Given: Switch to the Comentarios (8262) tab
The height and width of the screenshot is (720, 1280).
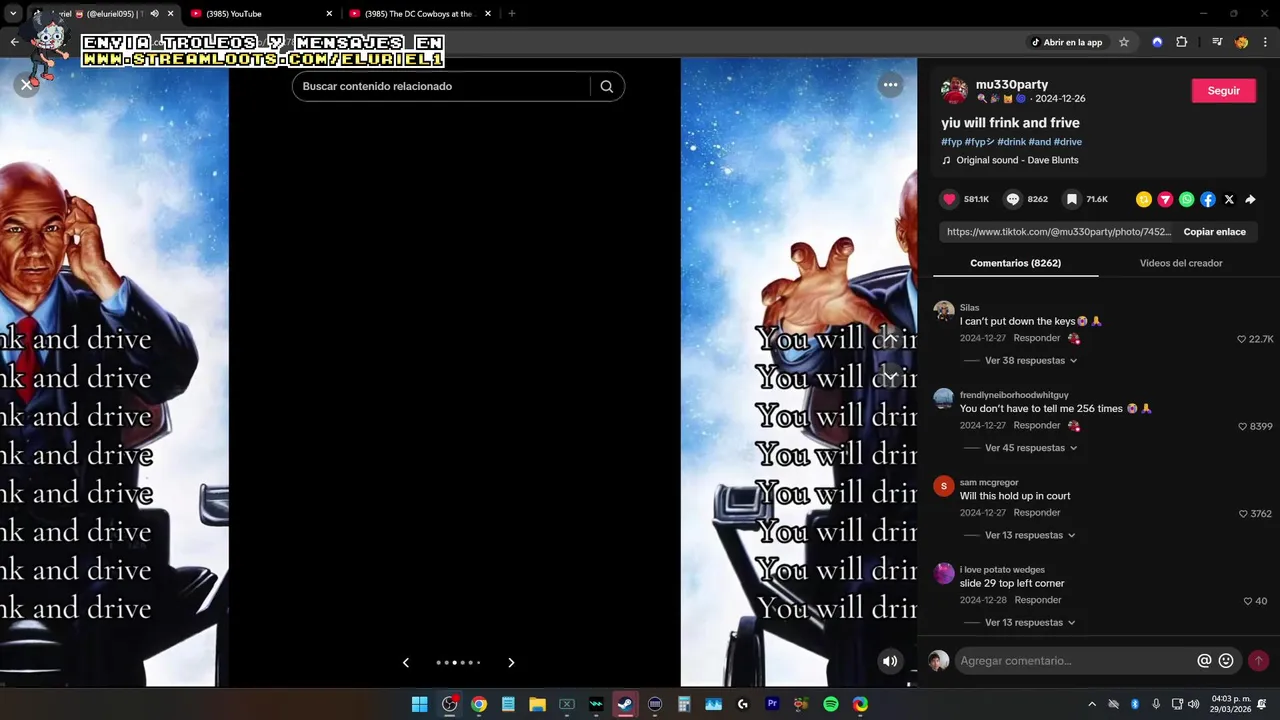Looking at the screenshot, I should (1015, 263).
